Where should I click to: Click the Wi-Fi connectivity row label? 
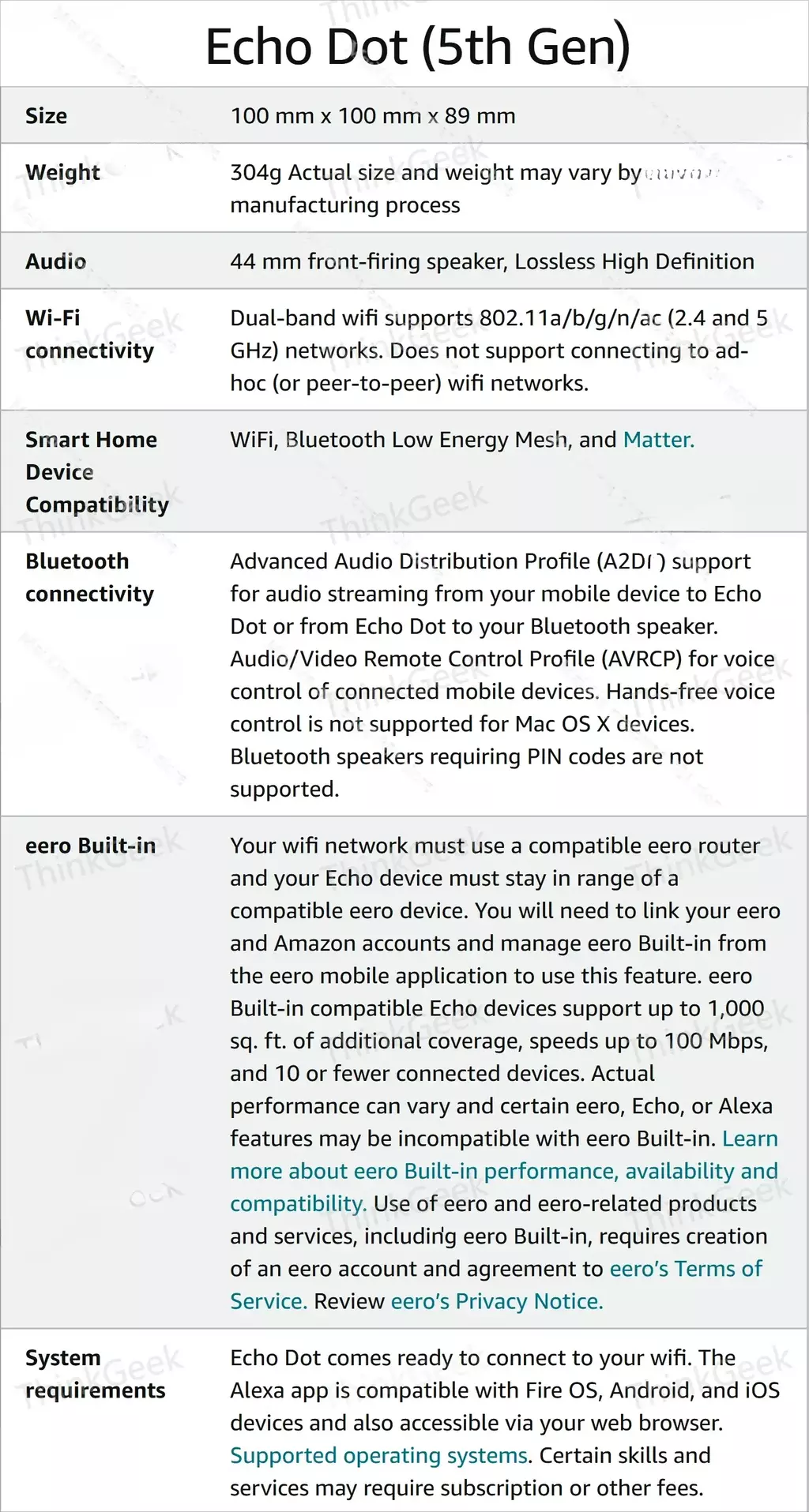coord(89,334)
